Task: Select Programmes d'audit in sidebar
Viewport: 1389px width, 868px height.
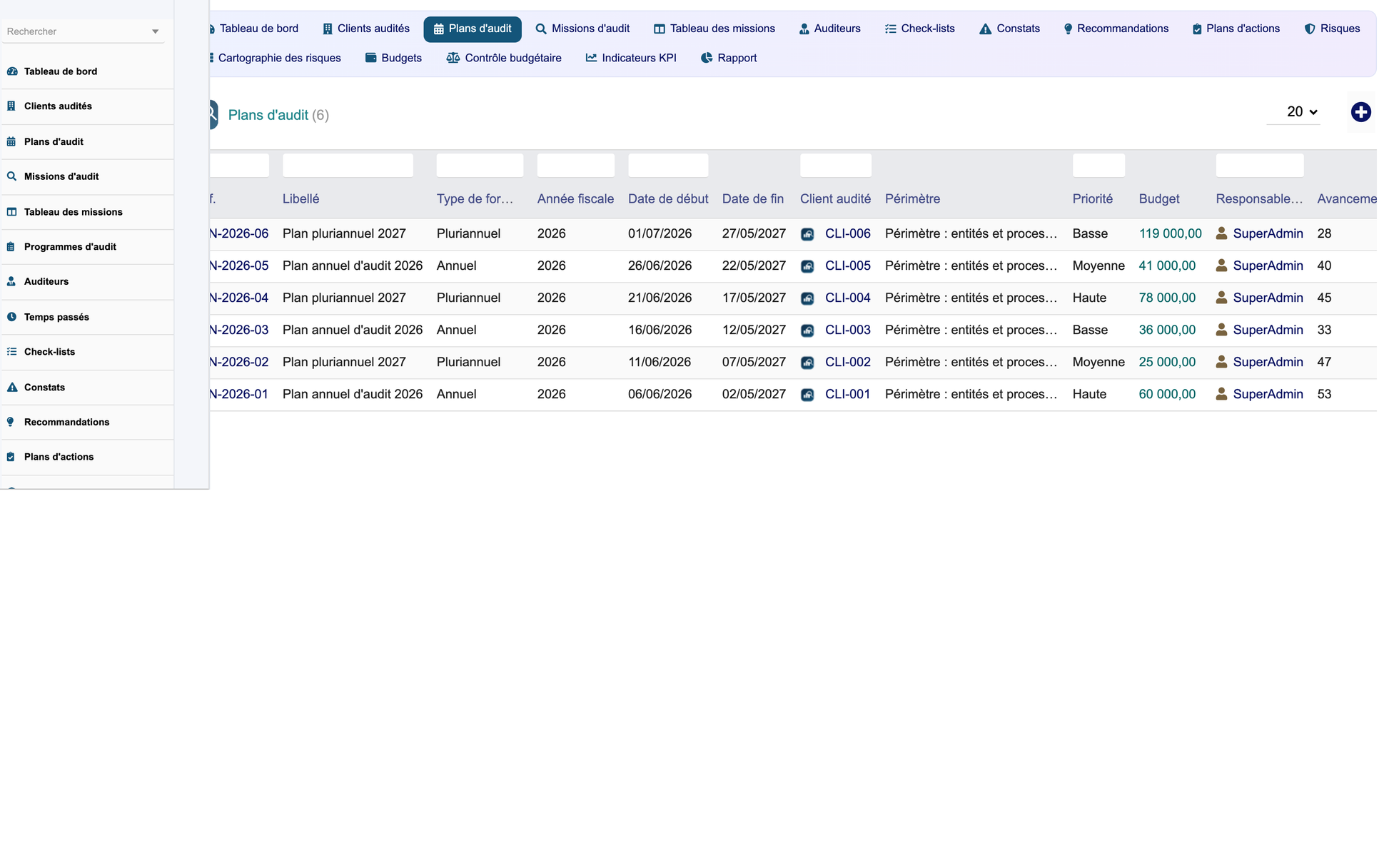Action: click(70, 247)
